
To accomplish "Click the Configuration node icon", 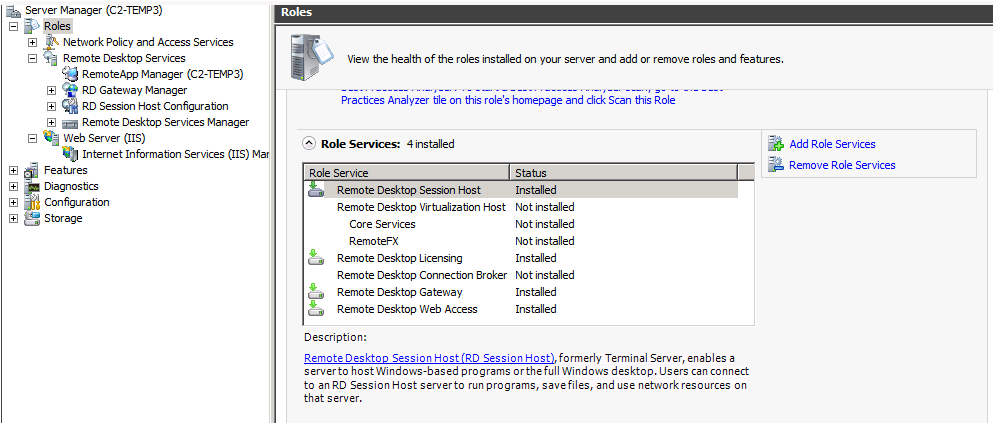I will pyautogui.click(x=32, y=202).
